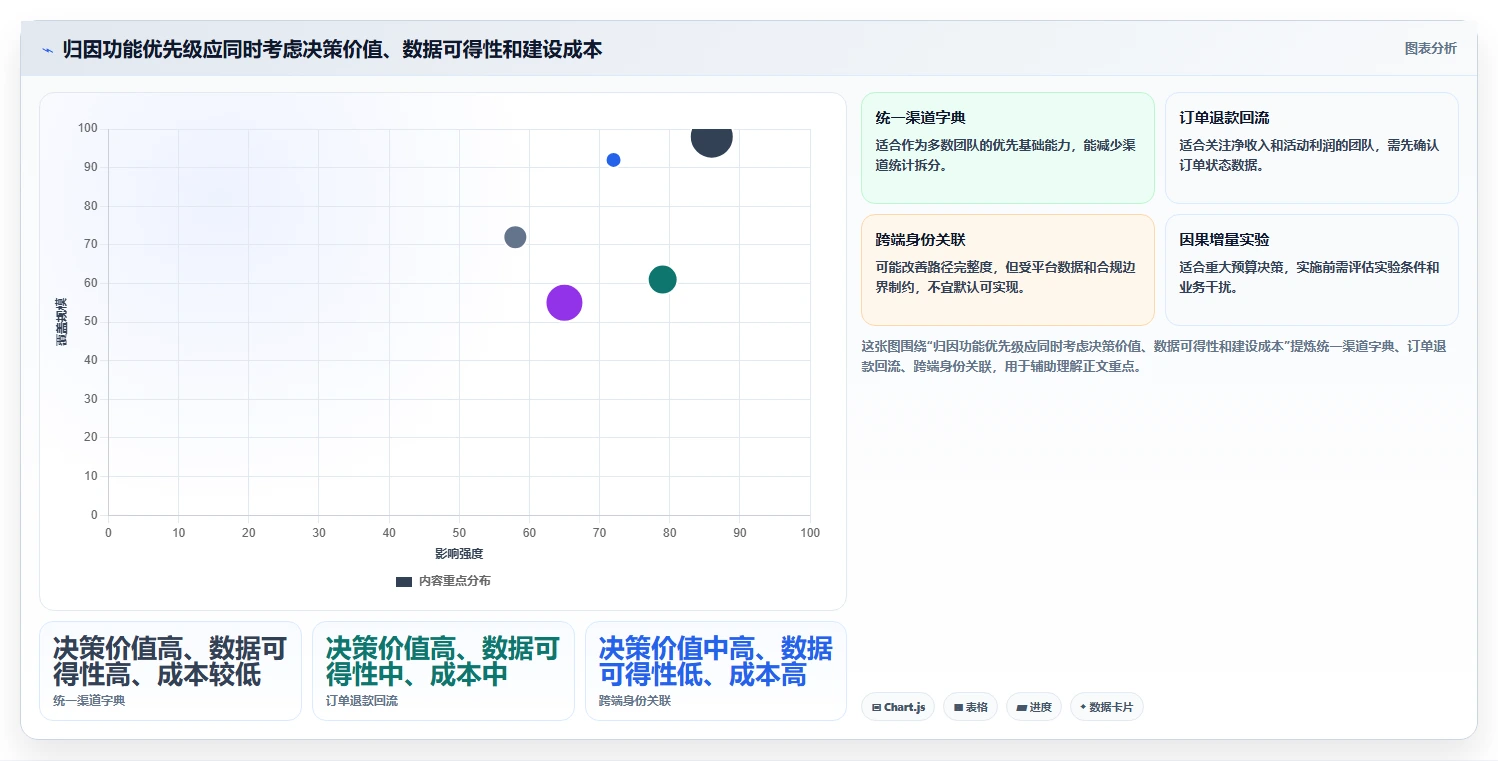
Task: Click the 订单退款回流 caption under the green stat
Action: (x=362, y=701)
